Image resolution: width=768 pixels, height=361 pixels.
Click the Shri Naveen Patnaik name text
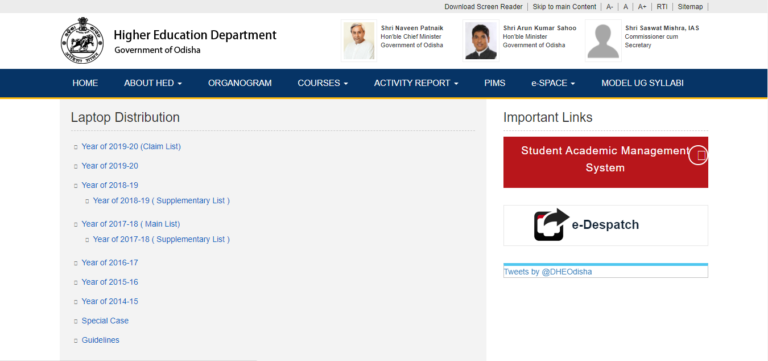point(412,28)
